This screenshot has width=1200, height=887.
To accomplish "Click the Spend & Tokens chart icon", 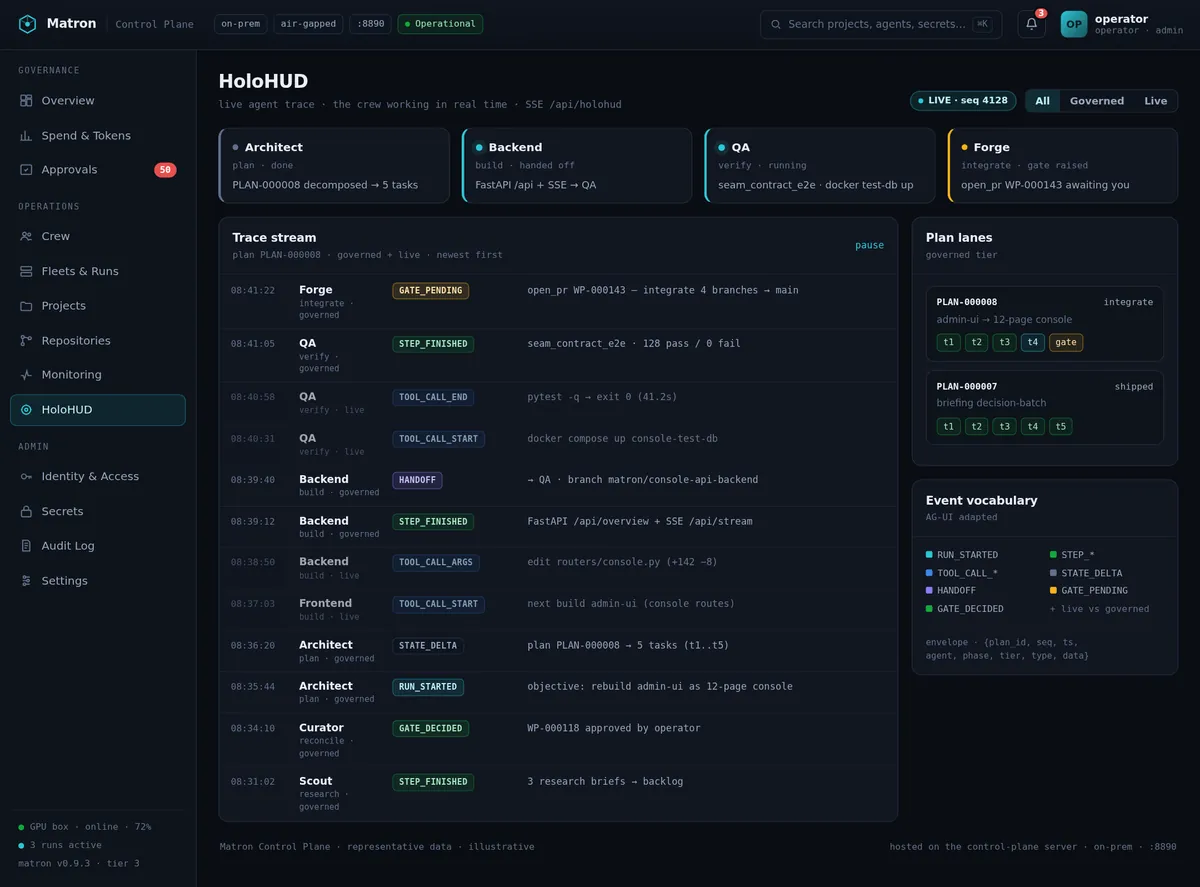I will pyautogui.click(x=26, y=136).
